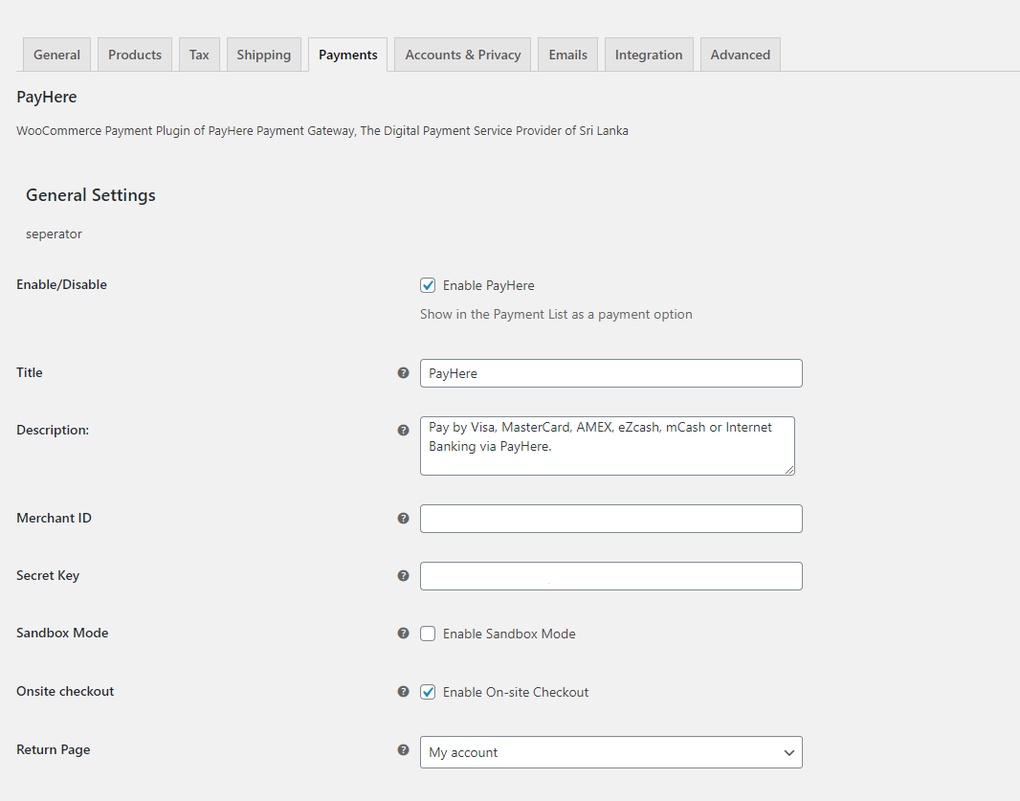
Task: Switch to the Emails tab
Action: [x=567, y=54]
